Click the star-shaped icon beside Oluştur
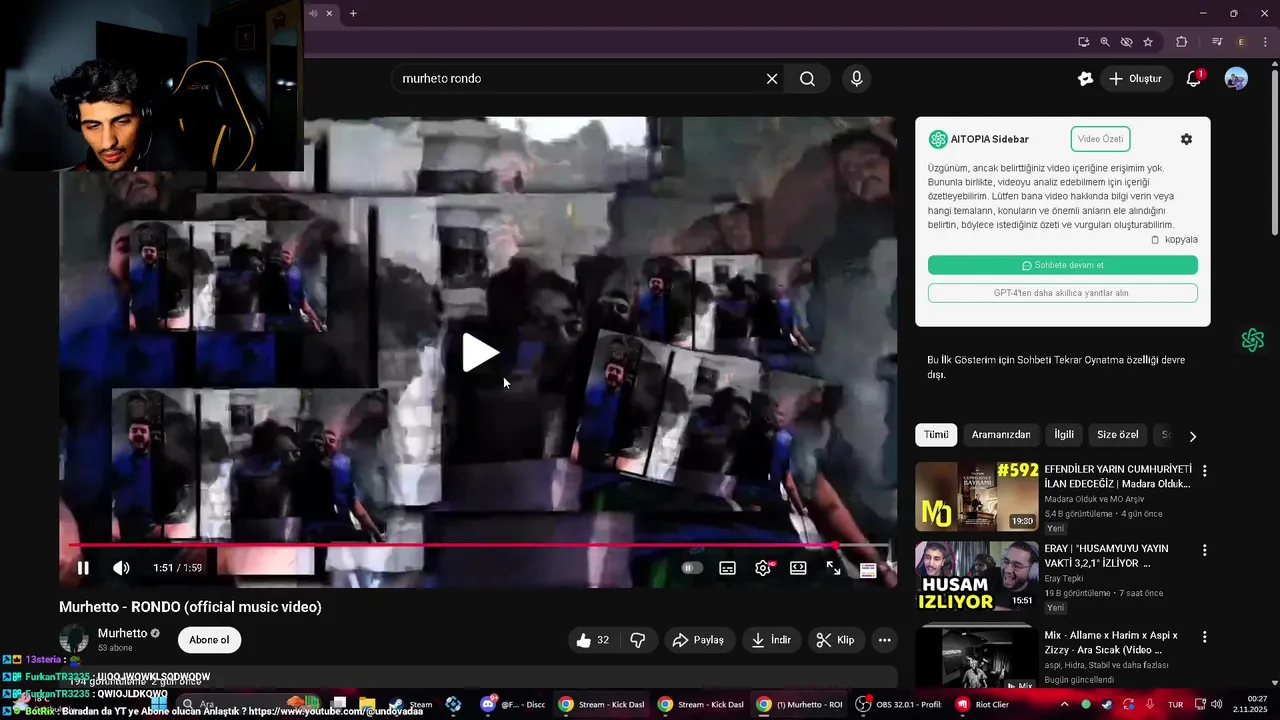Image resolution: width=1280 pixels, height=720 pixels. pyautogui.click(x=1085, y=79)
